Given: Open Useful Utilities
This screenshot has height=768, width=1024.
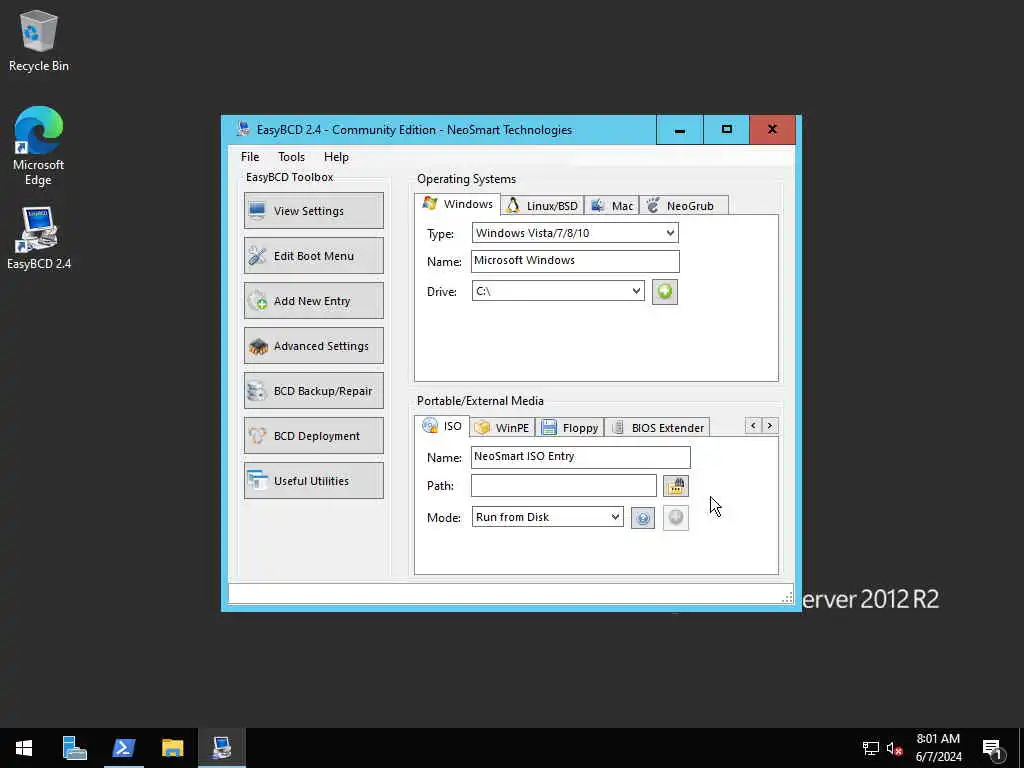Looking at the screenshot, I should click(313, 481).
